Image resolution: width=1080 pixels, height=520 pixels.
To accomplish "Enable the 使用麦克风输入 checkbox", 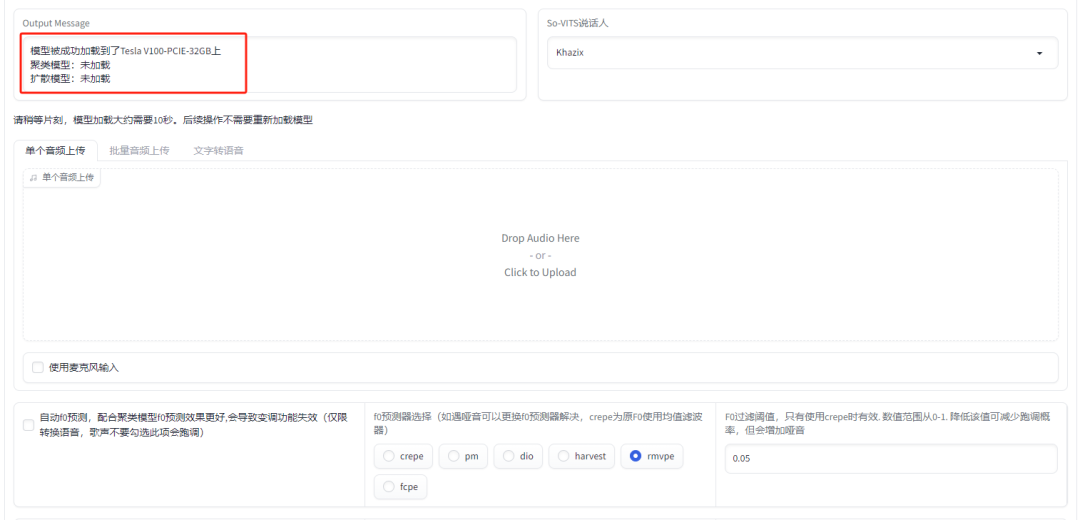I will pyautogui.click(x=38, y=368).
